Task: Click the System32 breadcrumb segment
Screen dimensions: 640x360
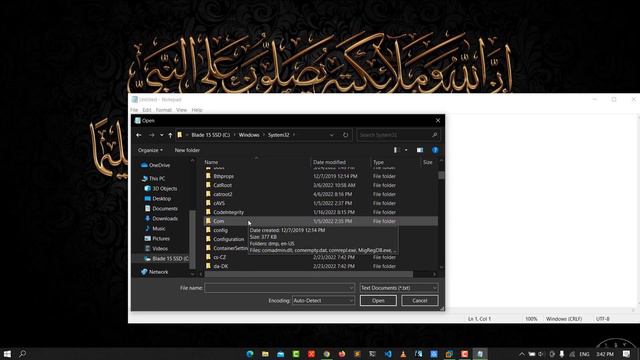Action: click(278, 135)
